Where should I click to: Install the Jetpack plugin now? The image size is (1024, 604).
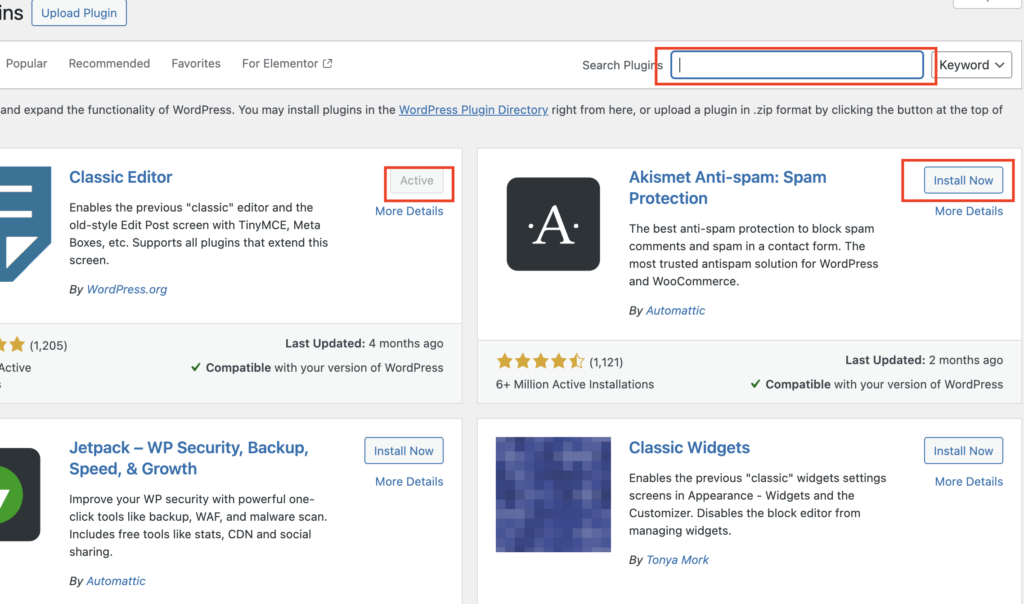pyautogui.click(x=404, y=451)
